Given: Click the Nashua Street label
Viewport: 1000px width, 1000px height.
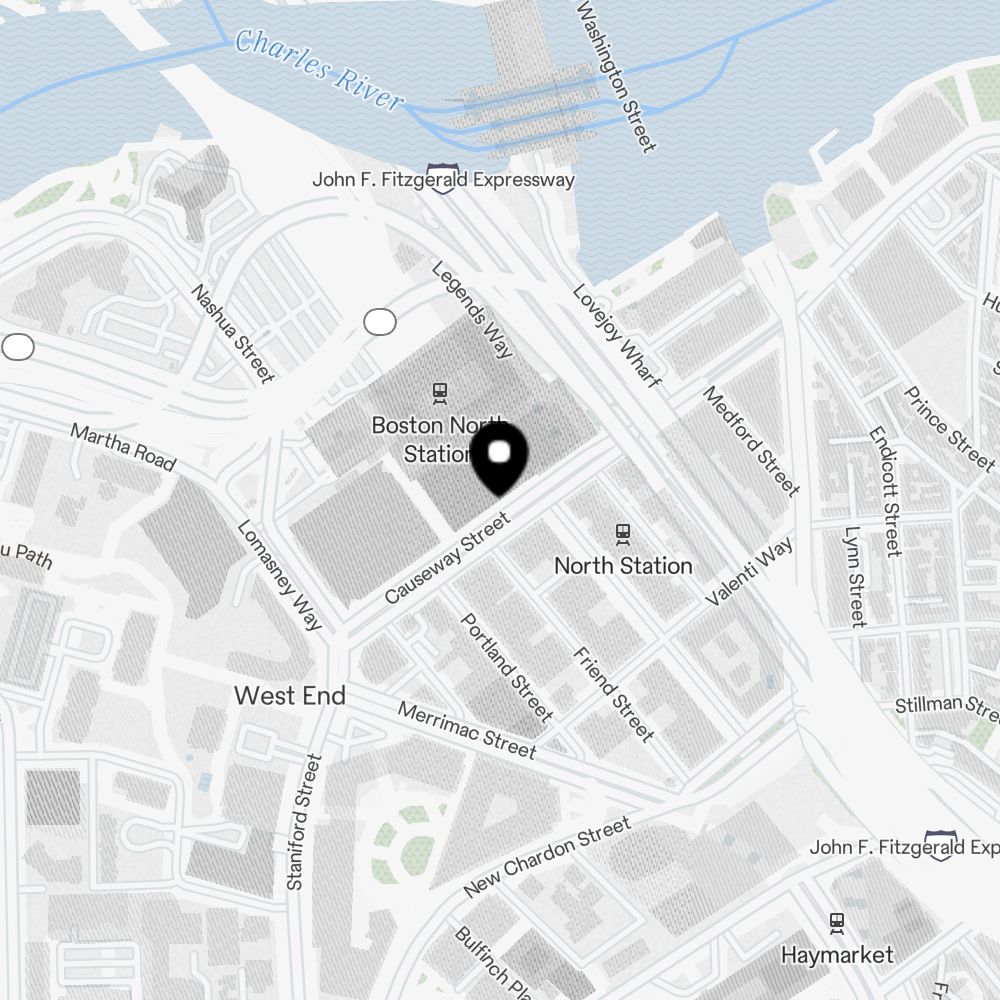Looking at the screenshot, I should (x=233, y=334).
